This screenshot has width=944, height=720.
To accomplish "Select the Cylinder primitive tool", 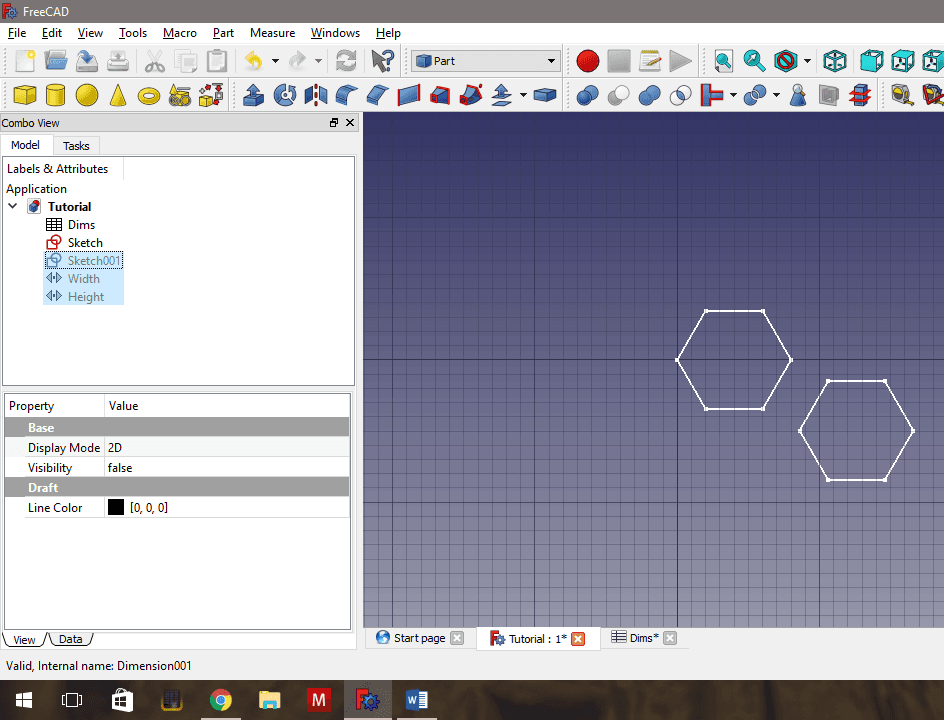I will click(57, 95).
